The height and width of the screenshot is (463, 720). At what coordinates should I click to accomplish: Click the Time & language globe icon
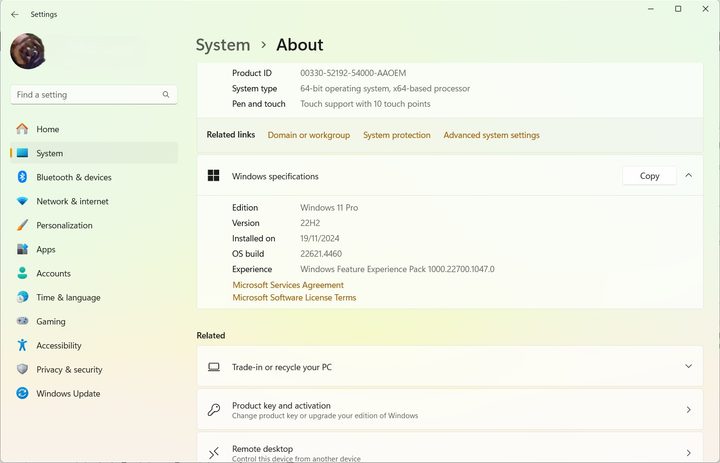click(22, 297)
